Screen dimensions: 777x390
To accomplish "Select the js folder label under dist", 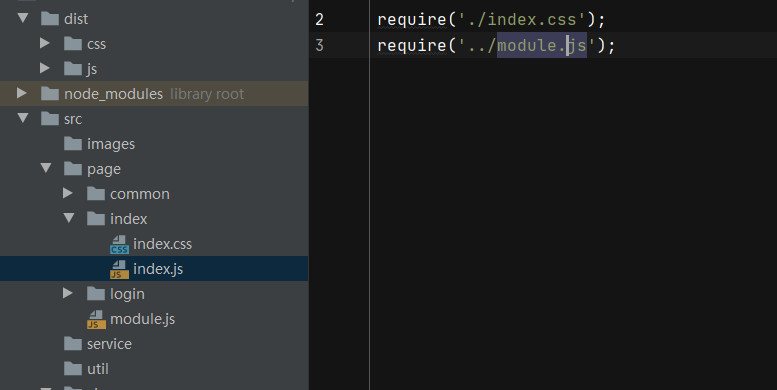I will tap(92, 69).
